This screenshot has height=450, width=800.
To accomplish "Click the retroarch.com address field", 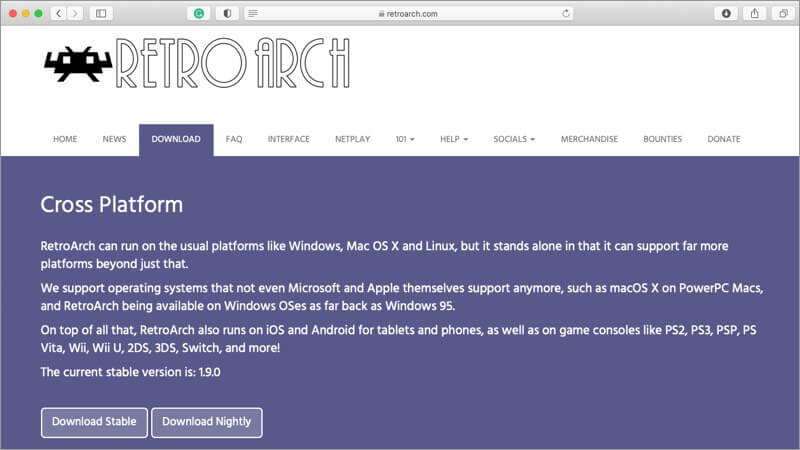I will pyautogui.click(x=408, y=13).
